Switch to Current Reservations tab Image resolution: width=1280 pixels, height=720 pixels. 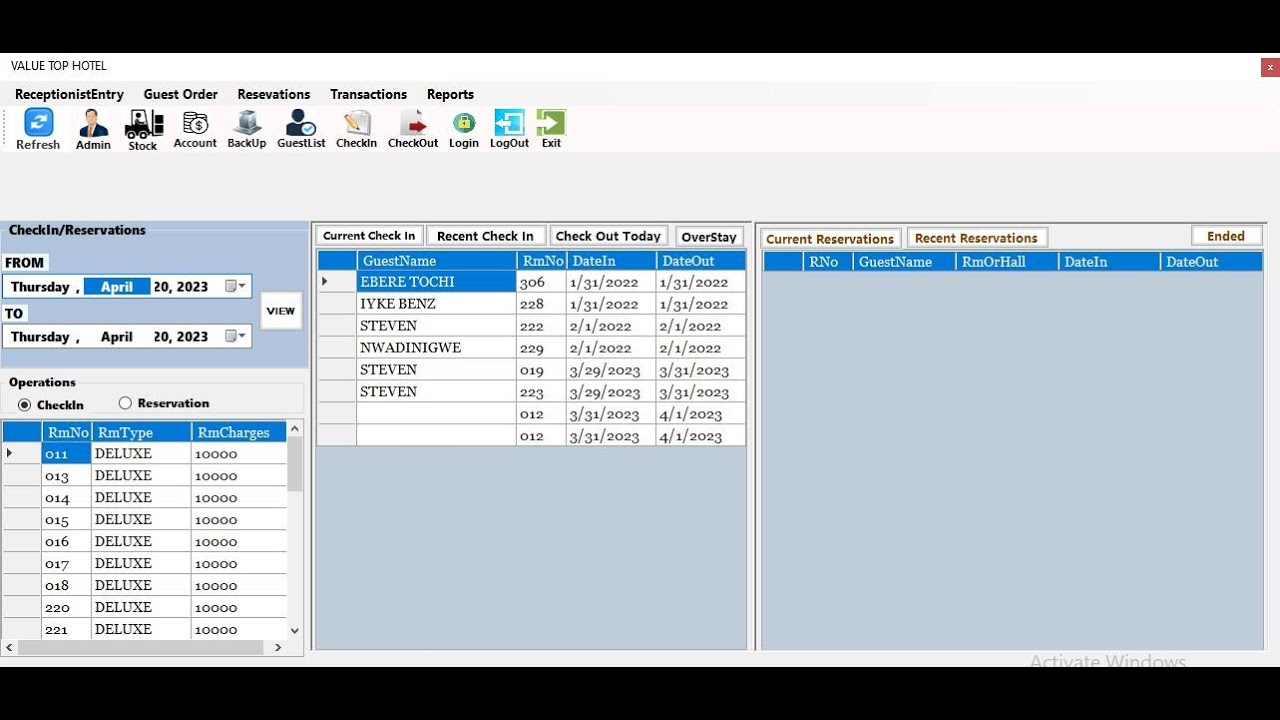pos(830,239)
